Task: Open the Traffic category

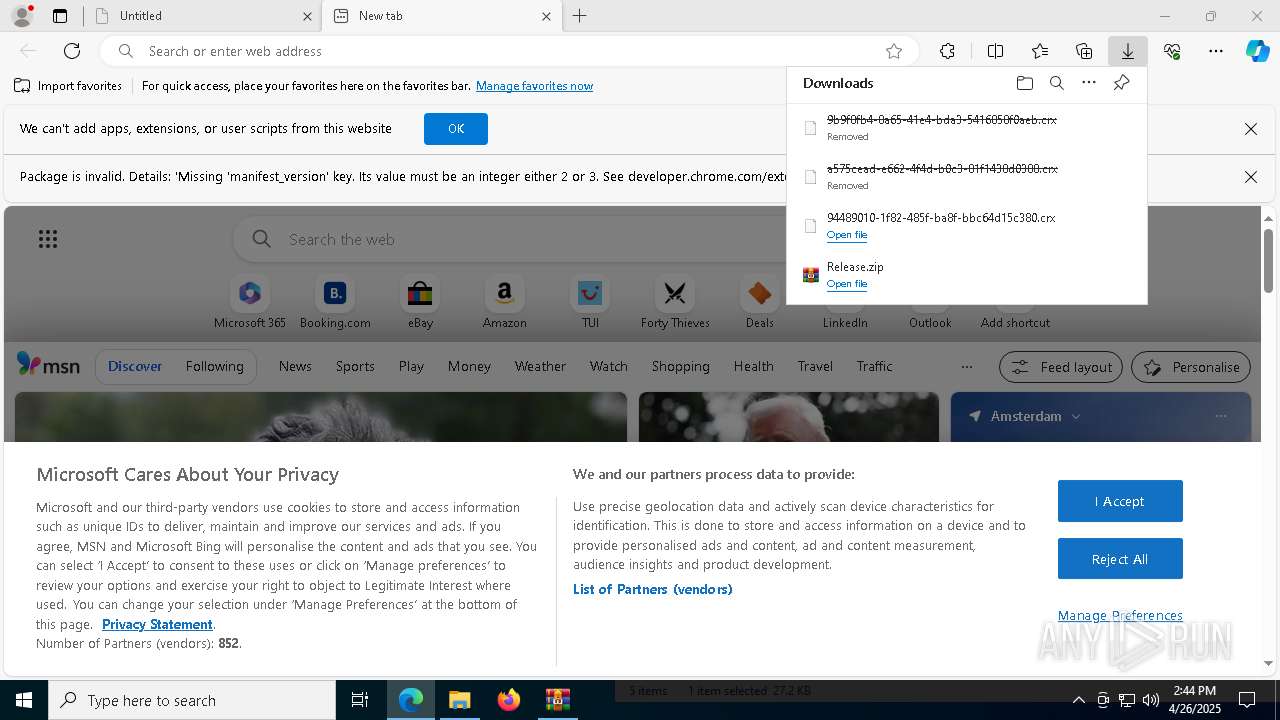Action: pos(874,366)
